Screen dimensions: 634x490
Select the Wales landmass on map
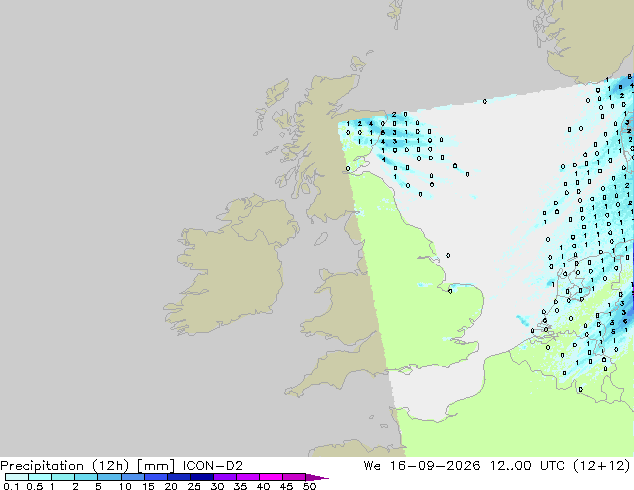342,307
